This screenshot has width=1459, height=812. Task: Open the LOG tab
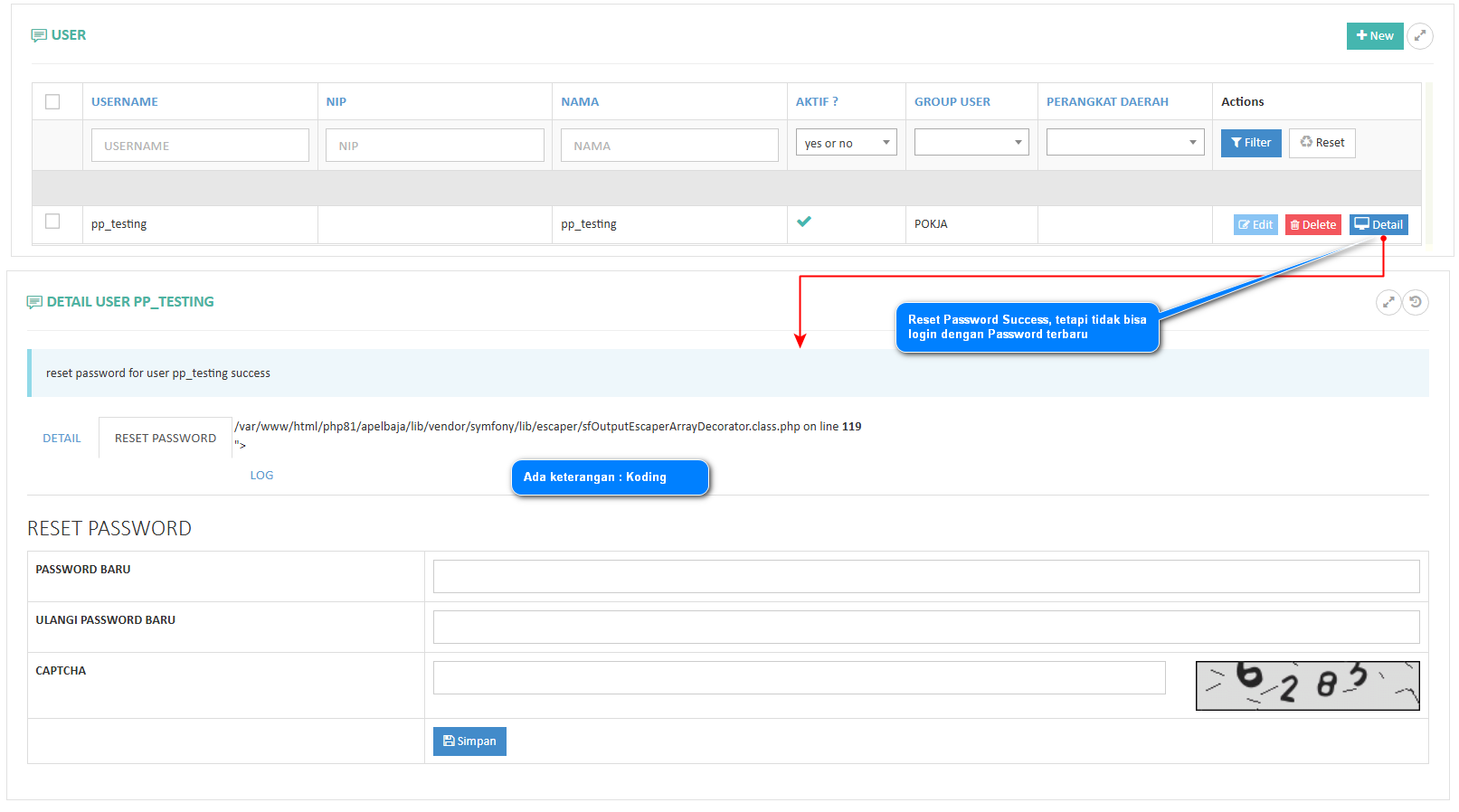[261, 476]
